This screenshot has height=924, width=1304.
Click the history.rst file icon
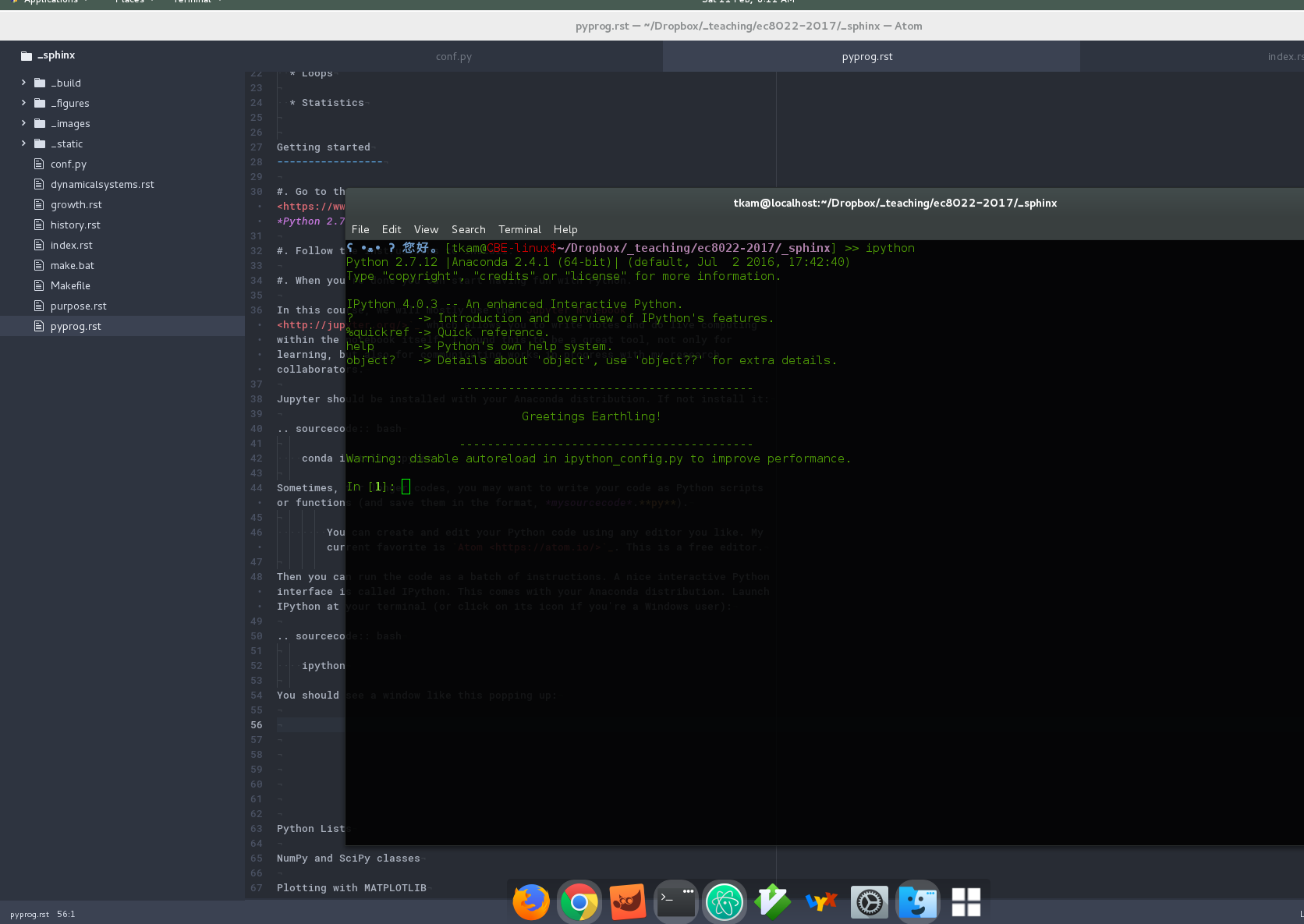pos(39,225)
